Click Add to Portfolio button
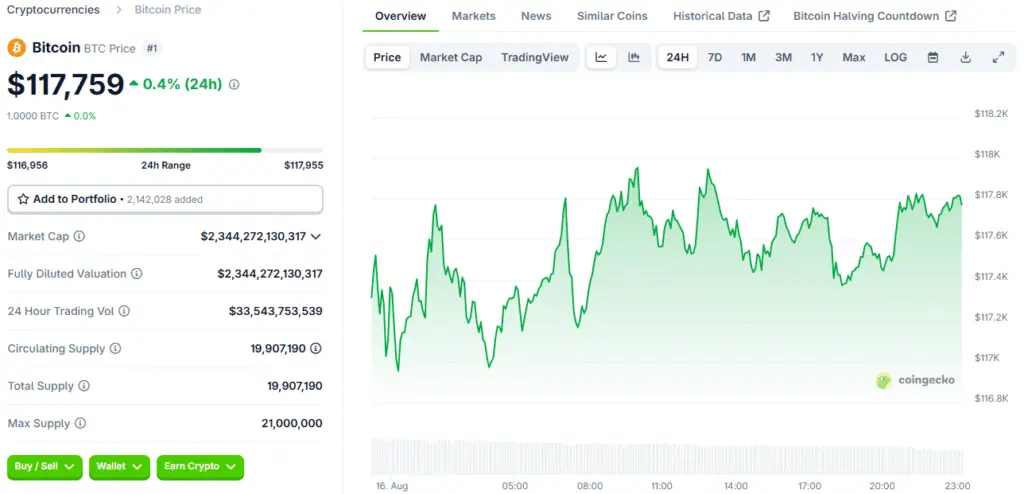The image size is (1024, 494). pyautogui.click(x=165, y=199)
